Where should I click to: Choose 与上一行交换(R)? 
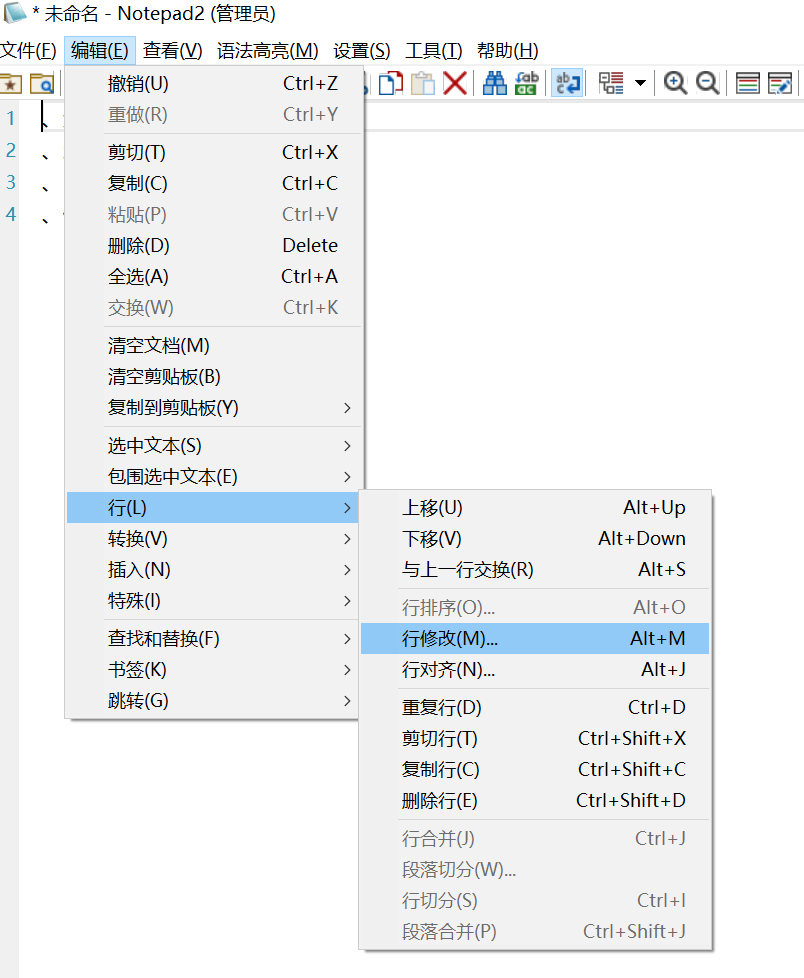(x=535, y=570)
